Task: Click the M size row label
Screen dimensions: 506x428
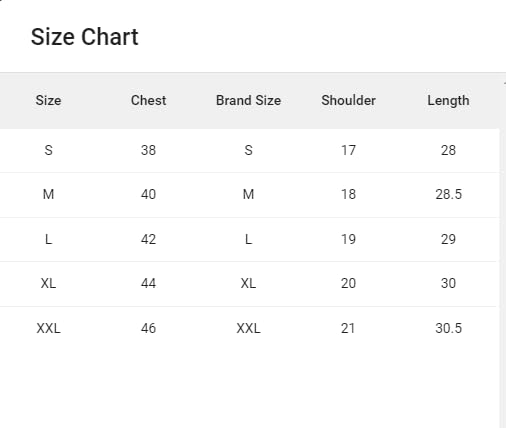Action: [x=48, y=194]
